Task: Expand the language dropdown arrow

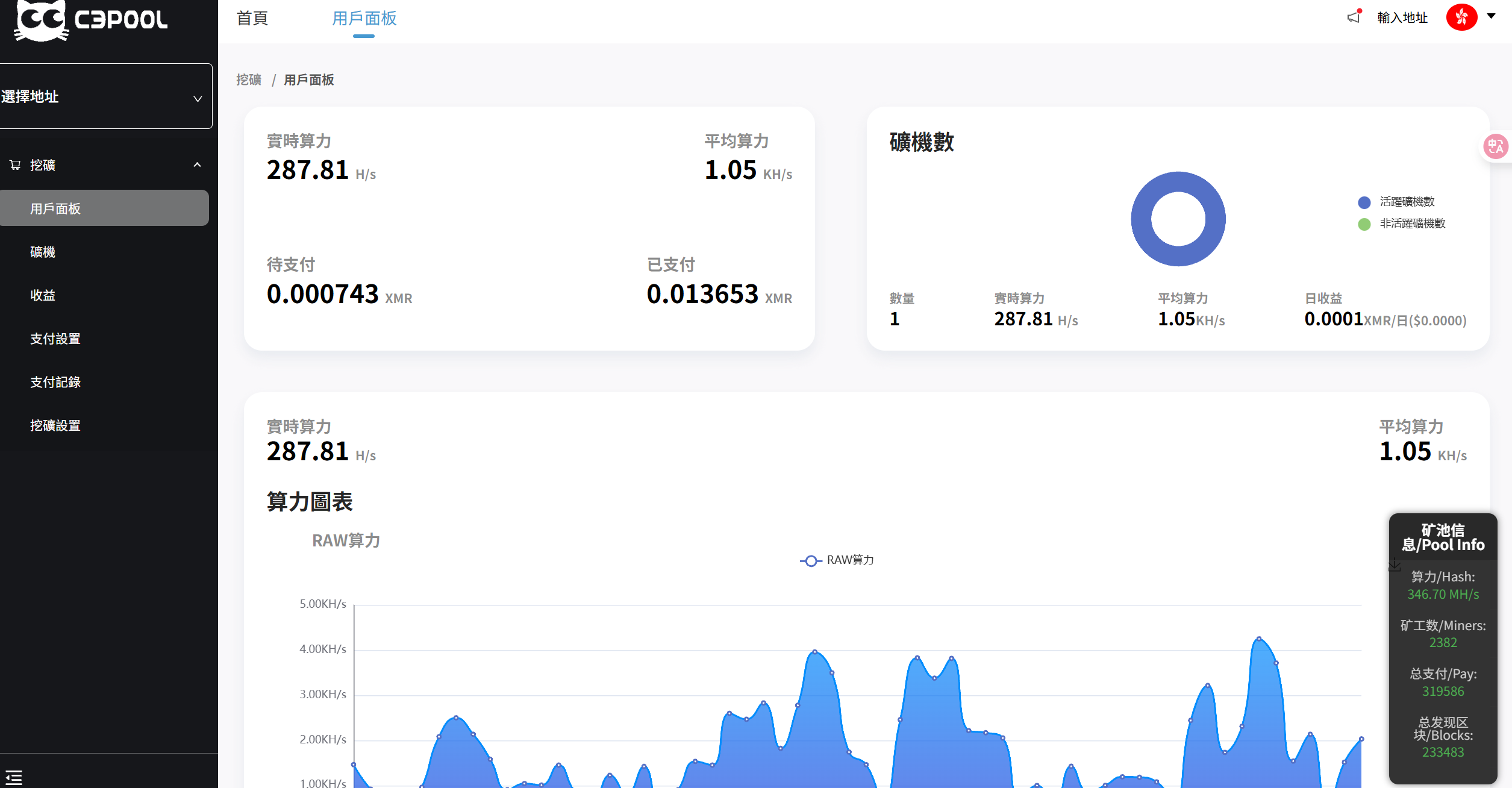Action: point(1492,16)
